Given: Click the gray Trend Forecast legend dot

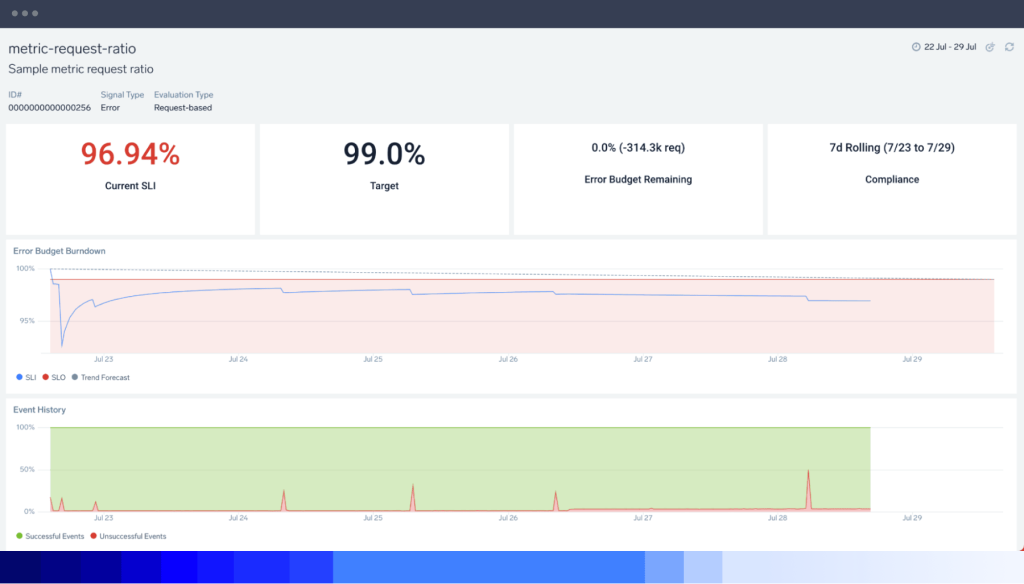Looking at the screenshot, I should [75, 377].
